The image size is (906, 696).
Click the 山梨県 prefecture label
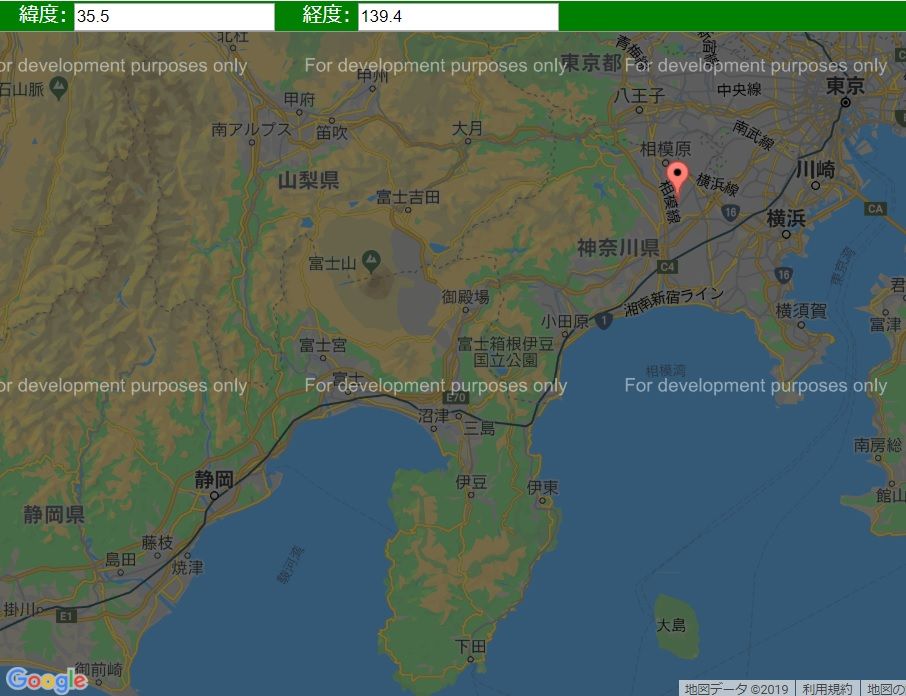pyautogui.click(x=308, y=181)
